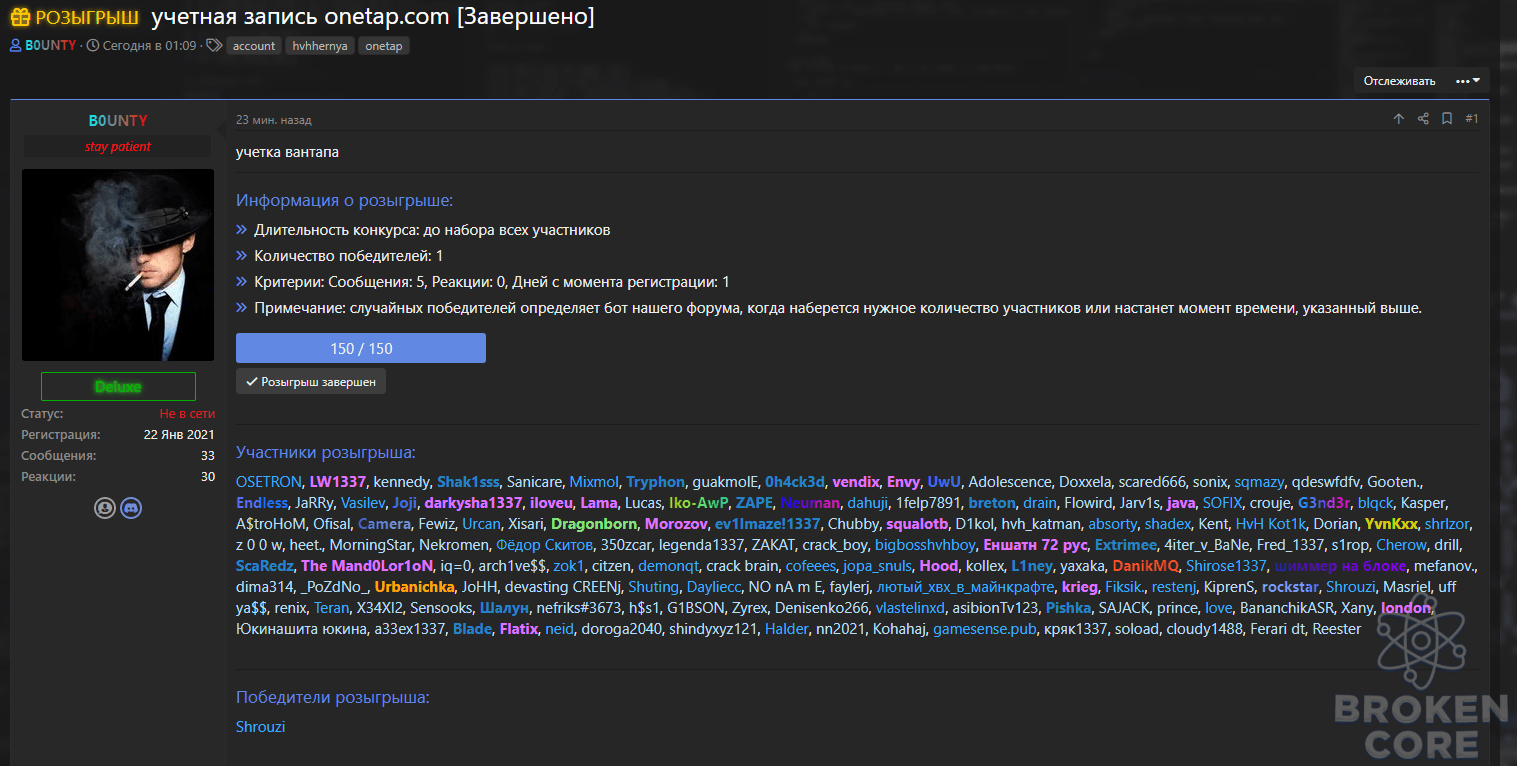Open participant LW1337's profile
Viewport: 1517px width, 766px height.
(338, 481)
